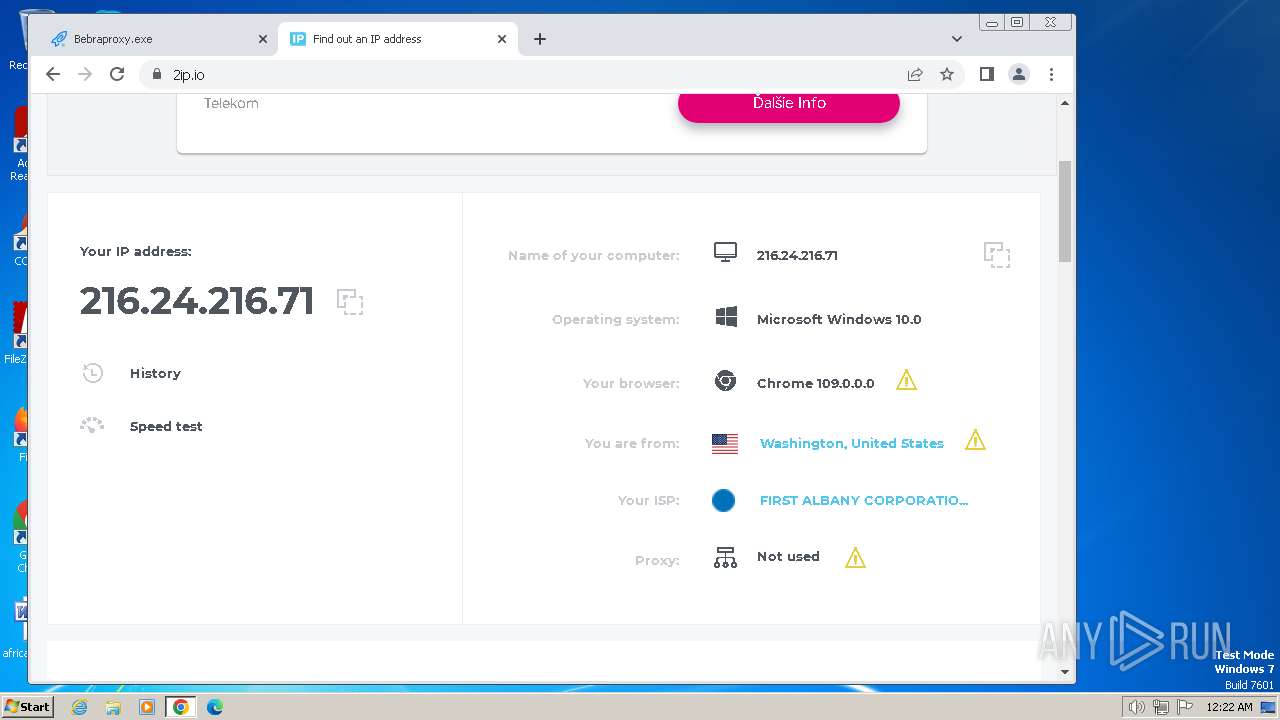Screen dimensions: 1280x720
Task: Click the vertical scrollbar thumb
Action: tap(1065, 211)
